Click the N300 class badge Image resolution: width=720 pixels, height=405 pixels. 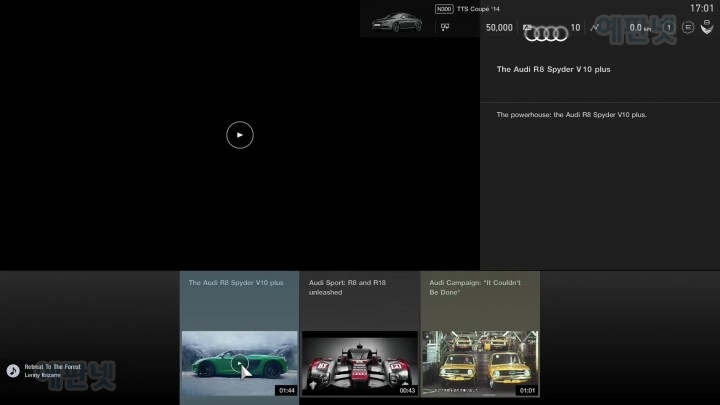444,9
